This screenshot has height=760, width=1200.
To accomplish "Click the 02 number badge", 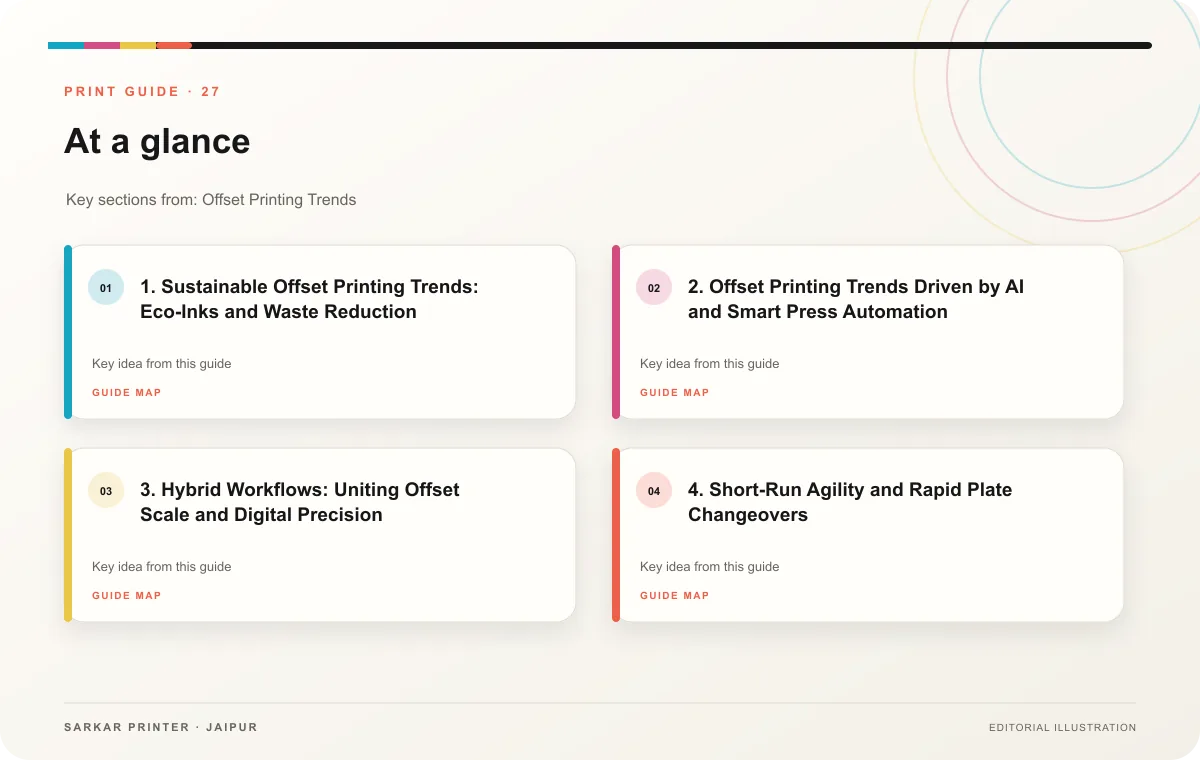I will (x=654, y=287).
